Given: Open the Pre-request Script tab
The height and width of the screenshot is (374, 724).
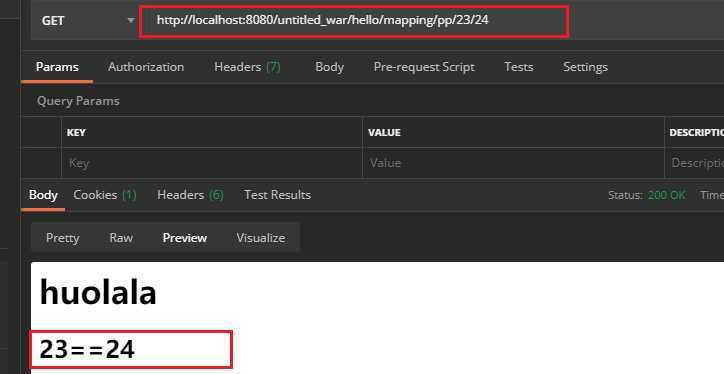Looking at the screenshot, I should (x=424, y=67).
